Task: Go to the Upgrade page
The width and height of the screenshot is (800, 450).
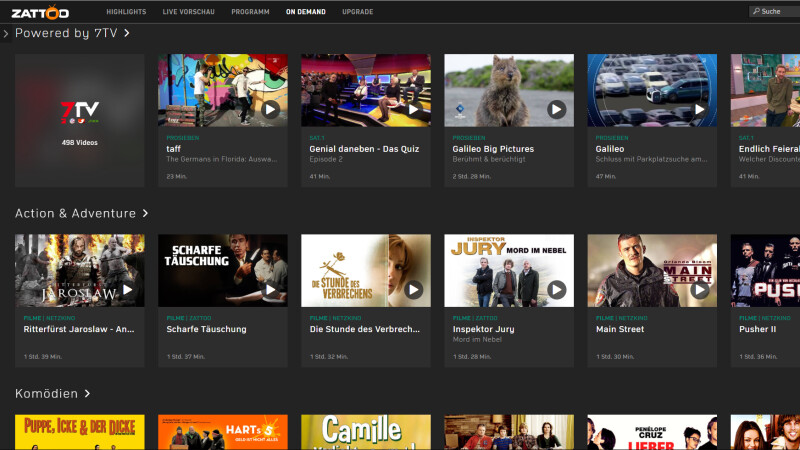Action: pos(358,12)
